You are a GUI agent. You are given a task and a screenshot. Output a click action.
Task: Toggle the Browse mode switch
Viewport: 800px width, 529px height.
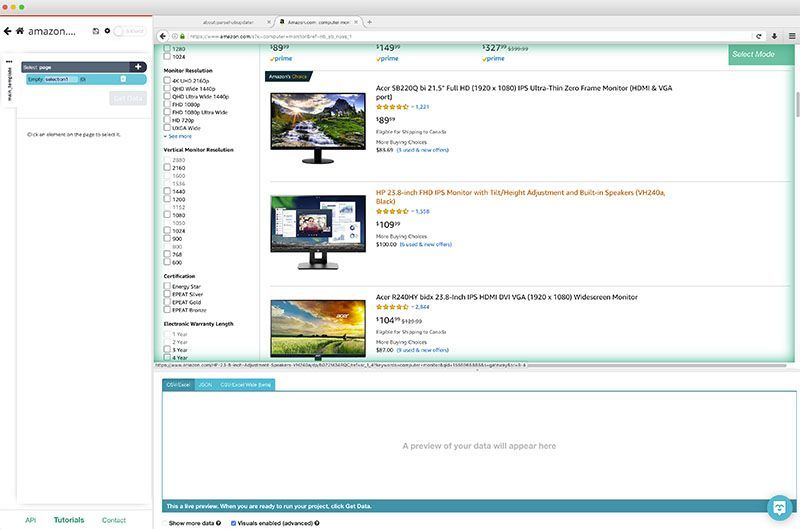[129, 31]
